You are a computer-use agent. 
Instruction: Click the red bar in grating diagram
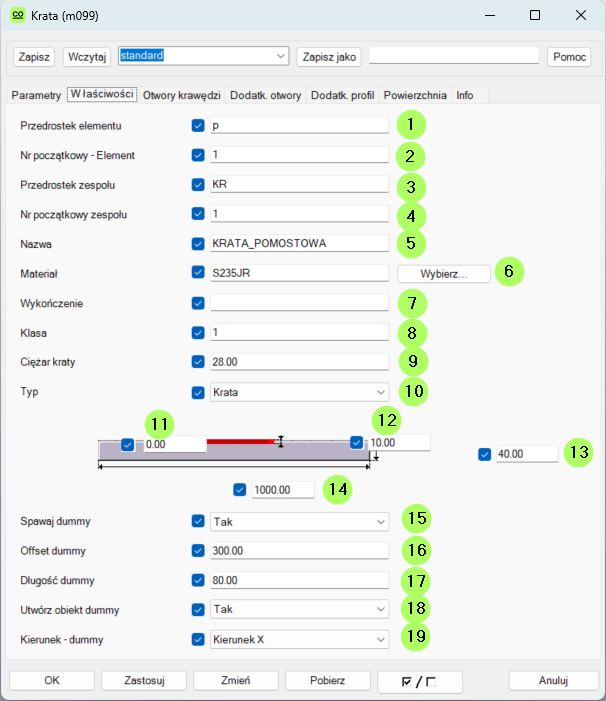(241, 440)
